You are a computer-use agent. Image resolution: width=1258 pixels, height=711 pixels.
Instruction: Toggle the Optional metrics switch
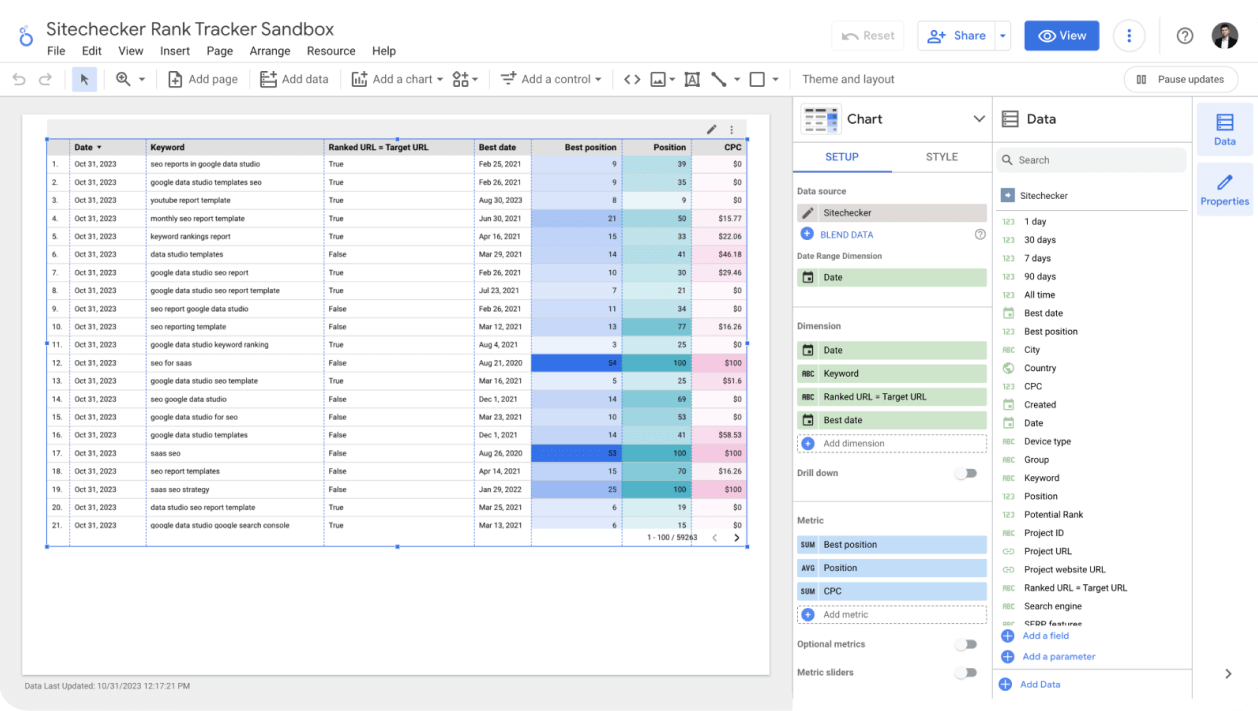965,644
